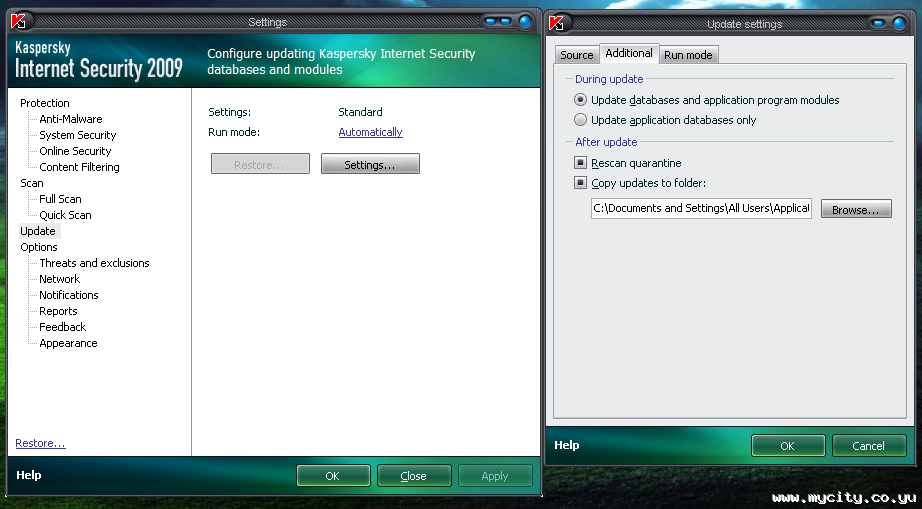
Task: Open Help in Update settings window
Action: point(567,445)
